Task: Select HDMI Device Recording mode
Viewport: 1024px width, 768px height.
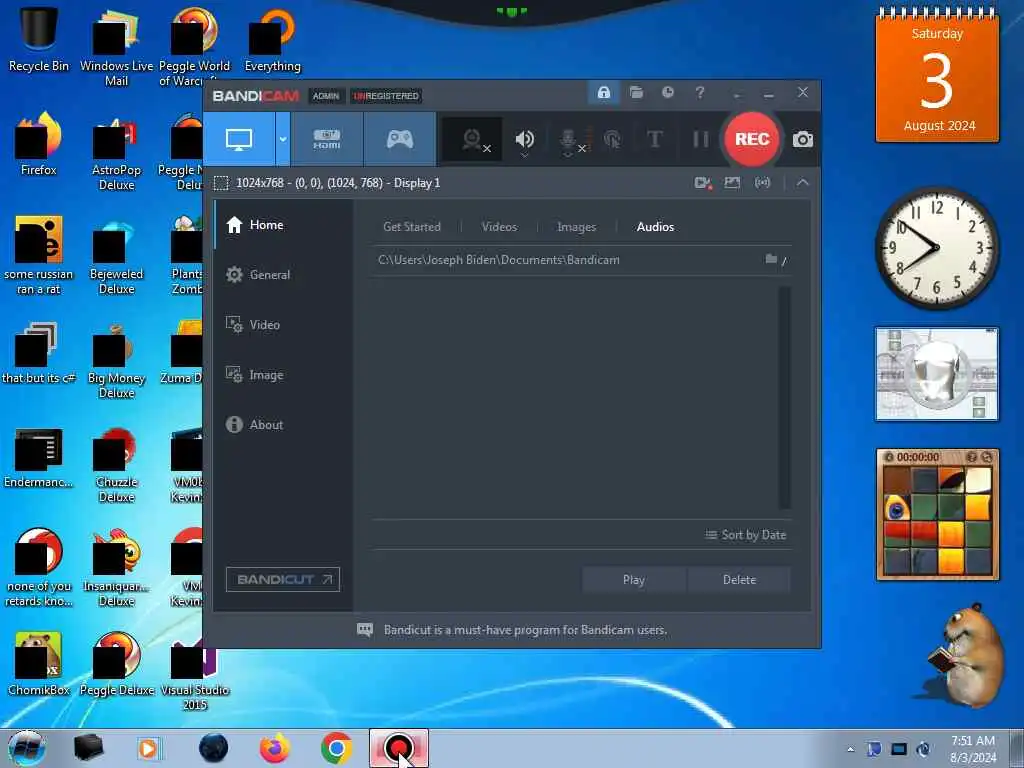Action: coord(327,138)
